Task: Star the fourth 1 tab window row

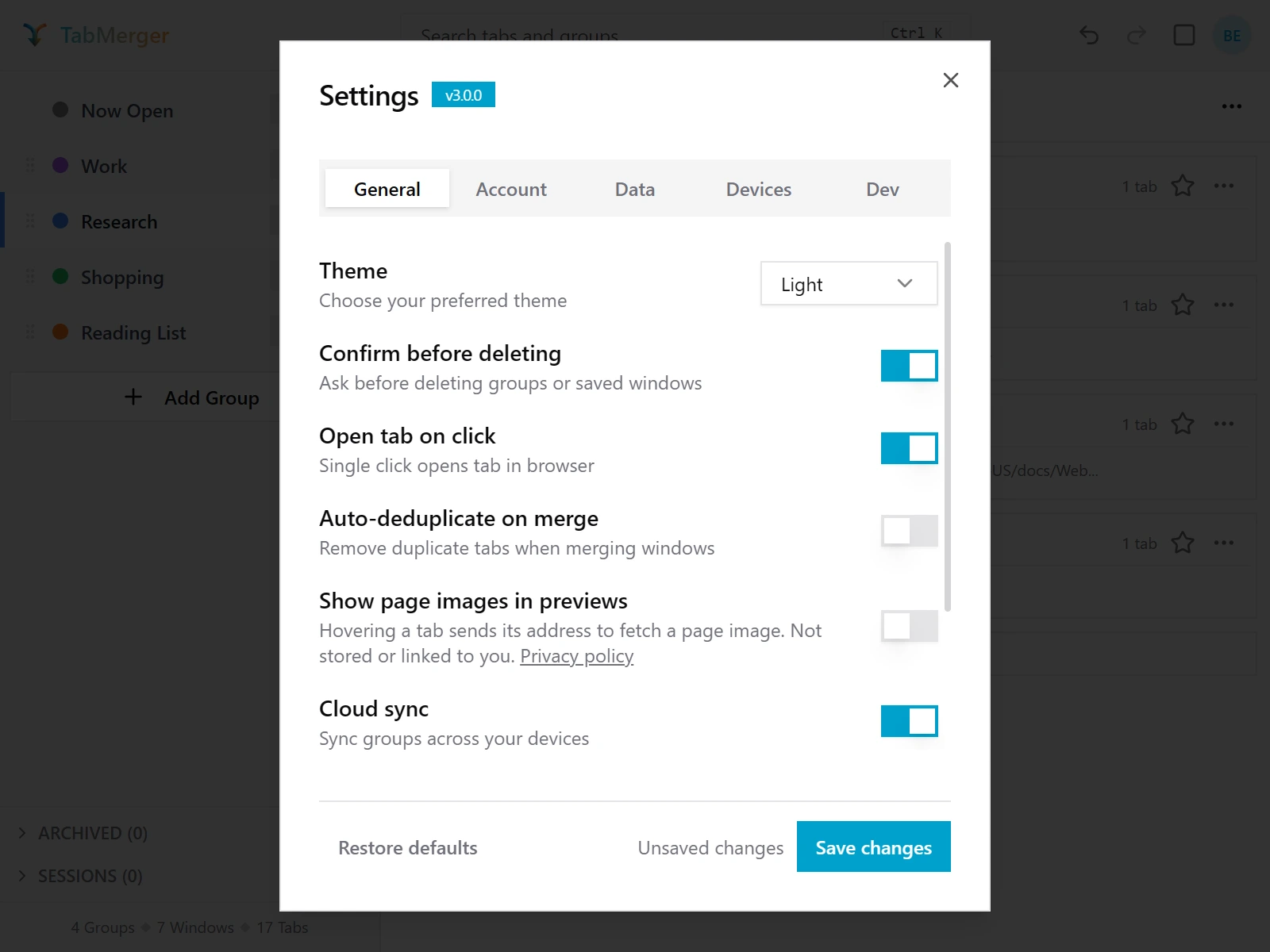Action: (1183, 543)
